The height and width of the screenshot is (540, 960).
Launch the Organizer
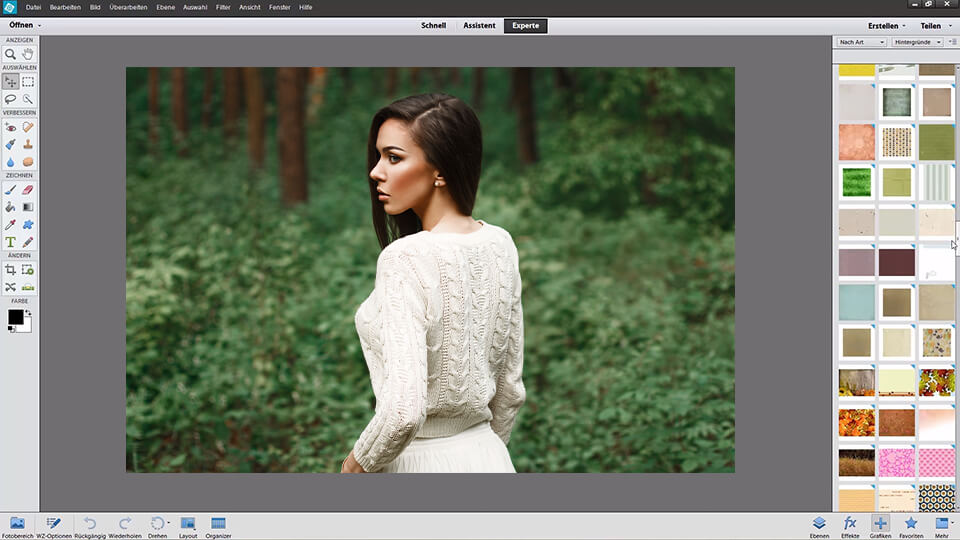click(219, 527)
